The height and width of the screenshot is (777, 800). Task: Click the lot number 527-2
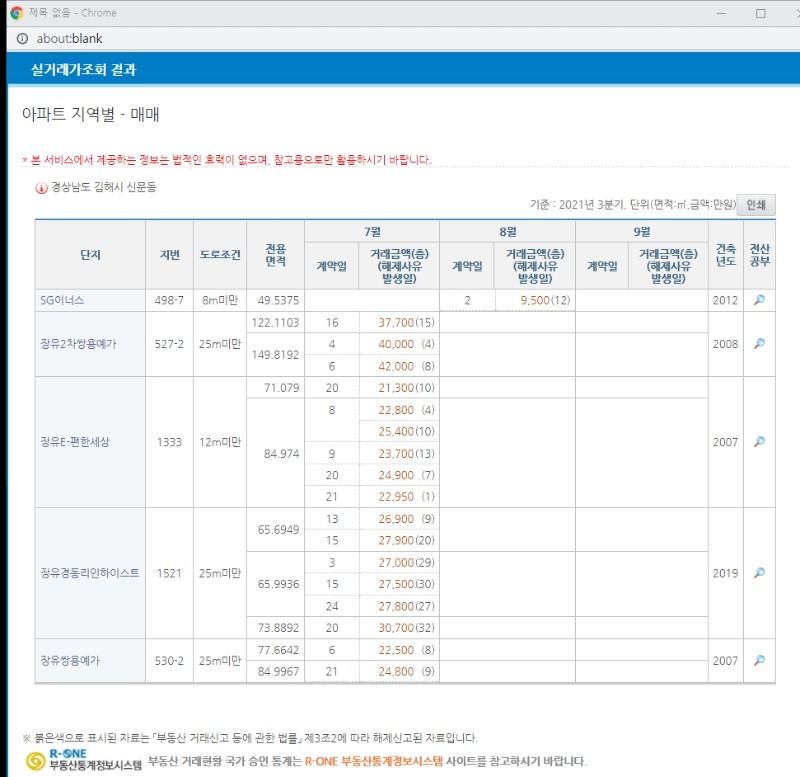click(169, 344)
